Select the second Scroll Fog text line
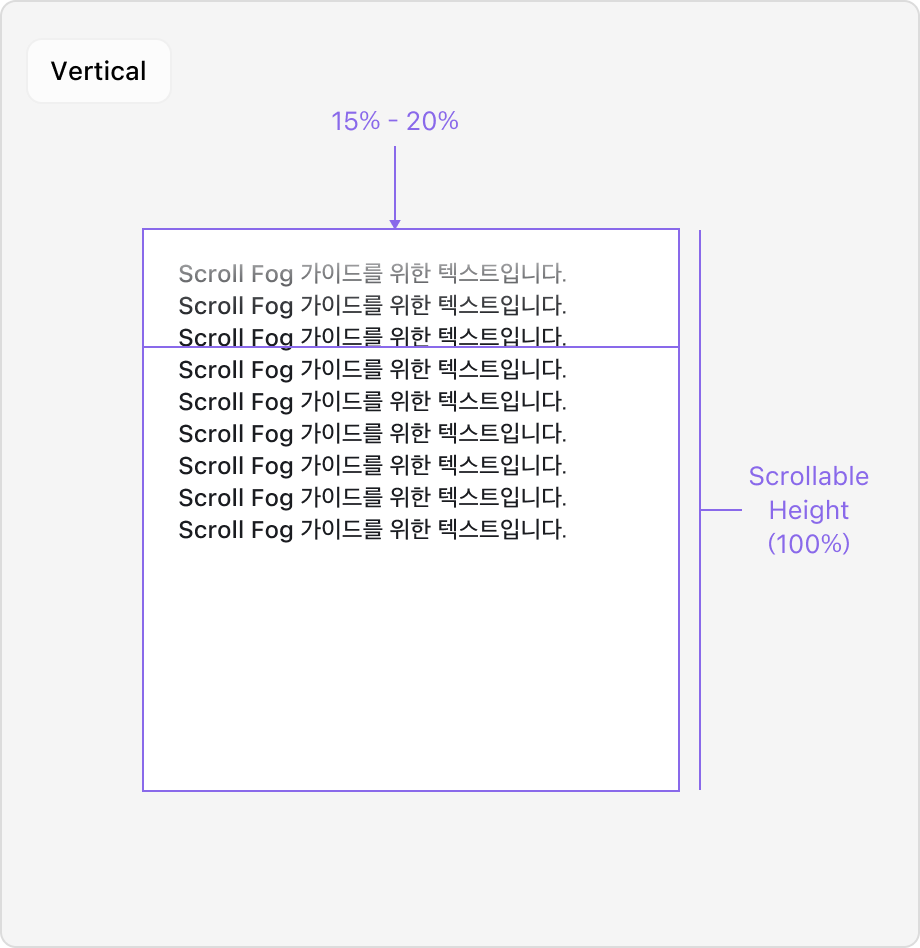 (x=372, y=305)
